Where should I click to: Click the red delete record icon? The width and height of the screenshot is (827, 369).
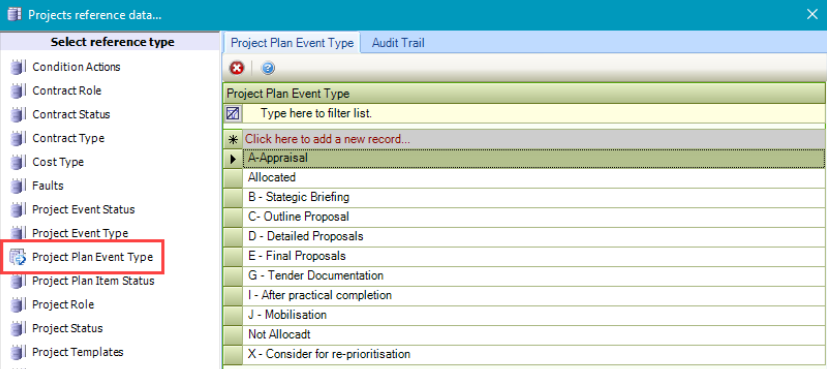click(x=237, y=68)
